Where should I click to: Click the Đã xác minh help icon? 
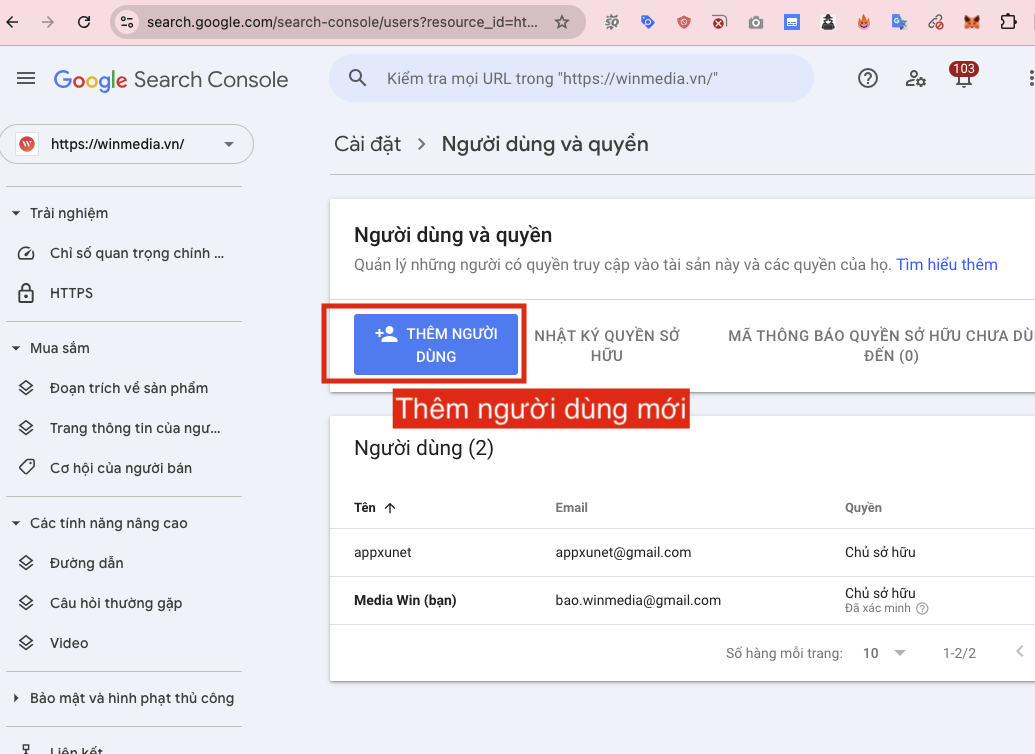[922, 609]
